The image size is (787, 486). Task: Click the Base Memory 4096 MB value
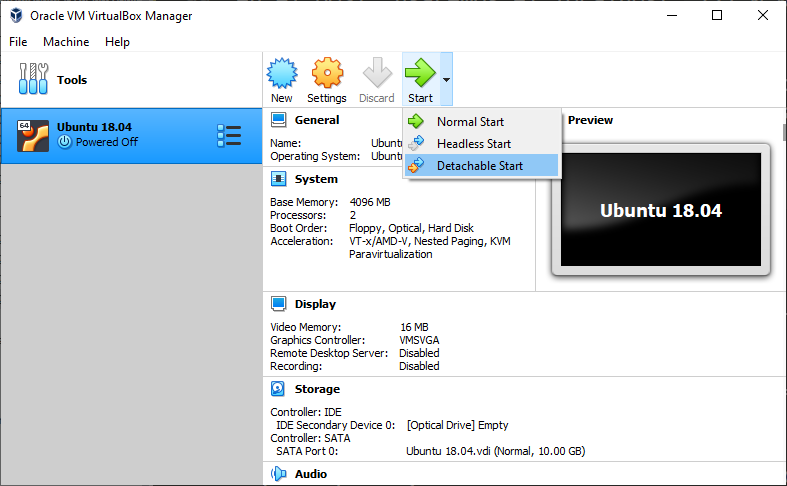pyautogui.click(x=370, y=202)
